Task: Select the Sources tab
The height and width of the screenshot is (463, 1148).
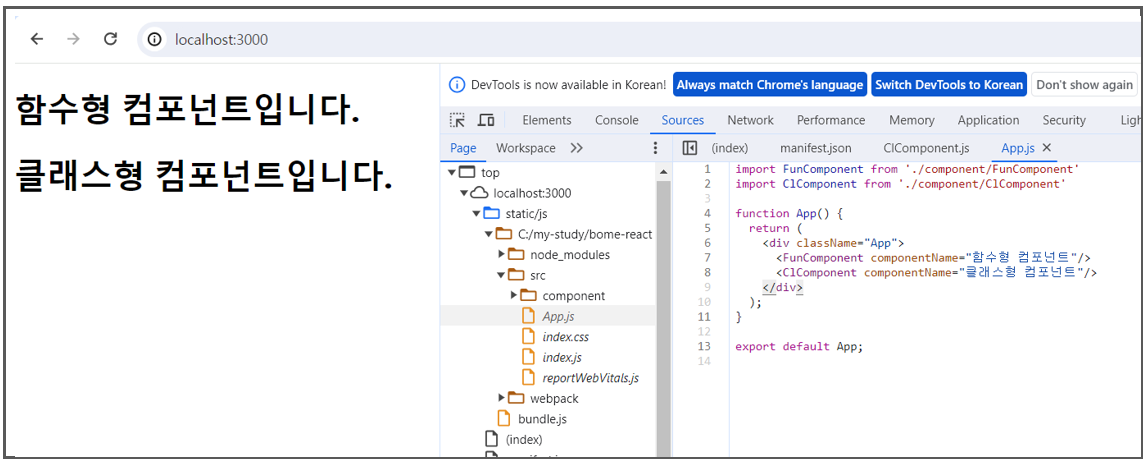Action: click(682, 120)
